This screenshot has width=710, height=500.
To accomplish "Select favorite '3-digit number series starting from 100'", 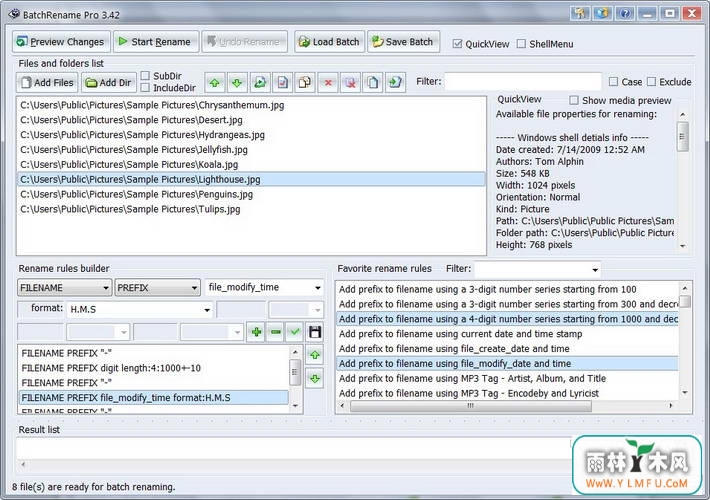I will (x=507, y=289).
